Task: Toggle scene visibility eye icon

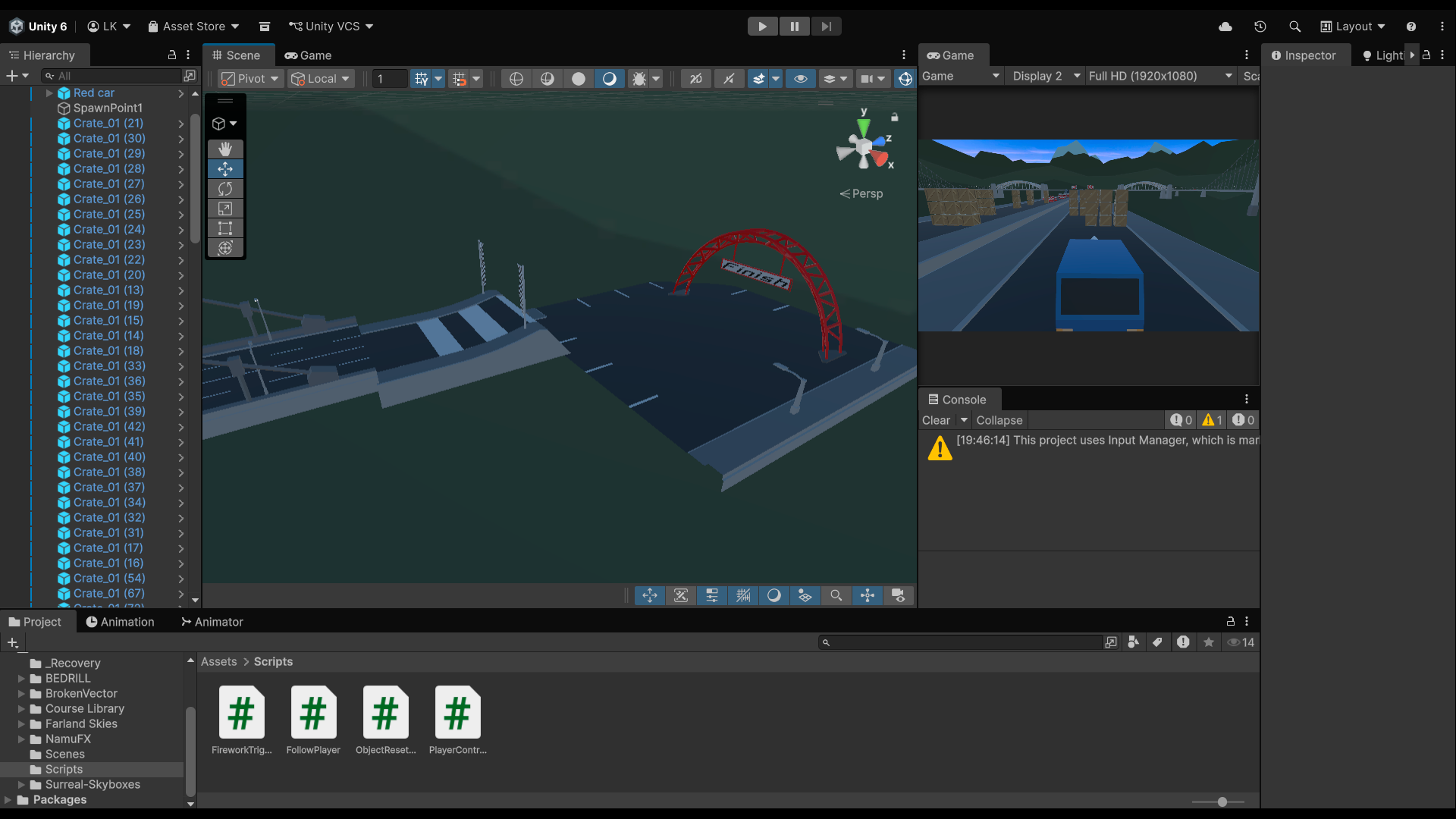Action: [800, 79]
